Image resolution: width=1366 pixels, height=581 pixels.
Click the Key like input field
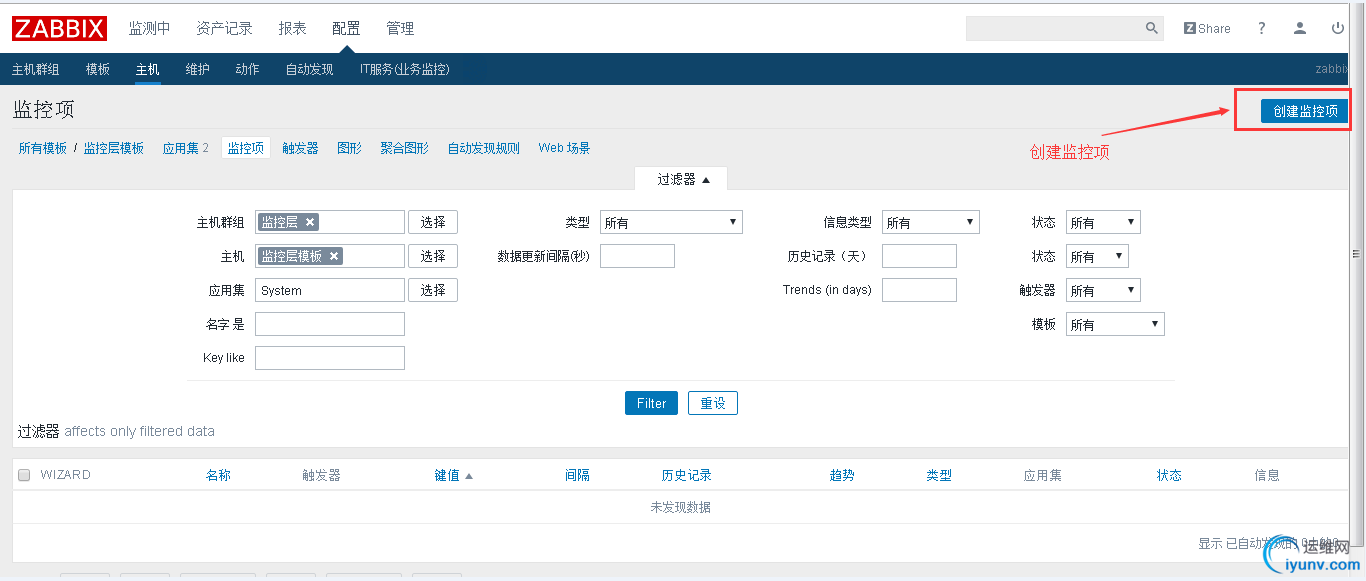coord(330,358)
